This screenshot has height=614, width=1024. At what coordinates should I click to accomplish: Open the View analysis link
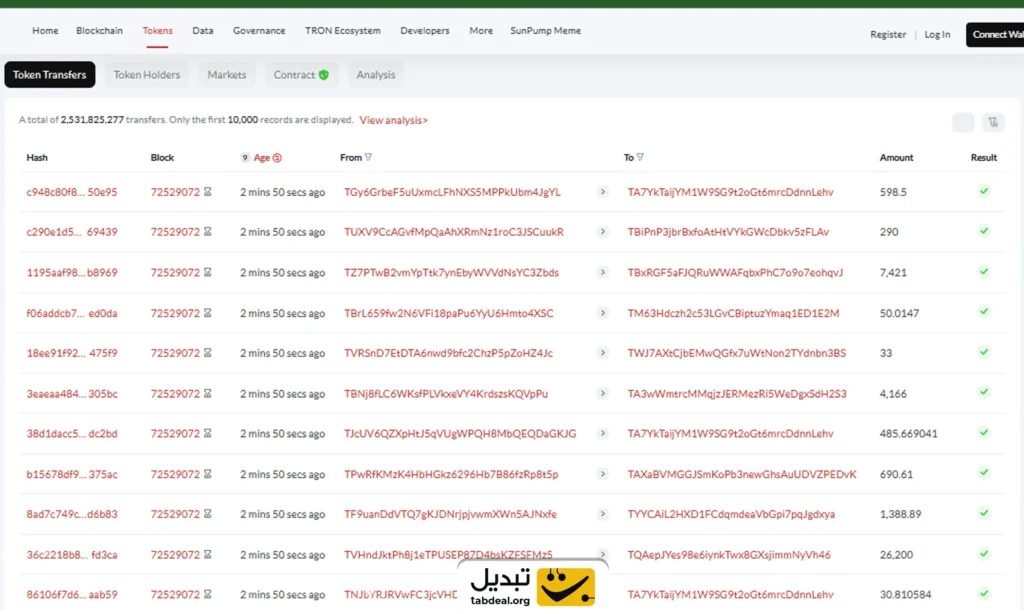393,120
